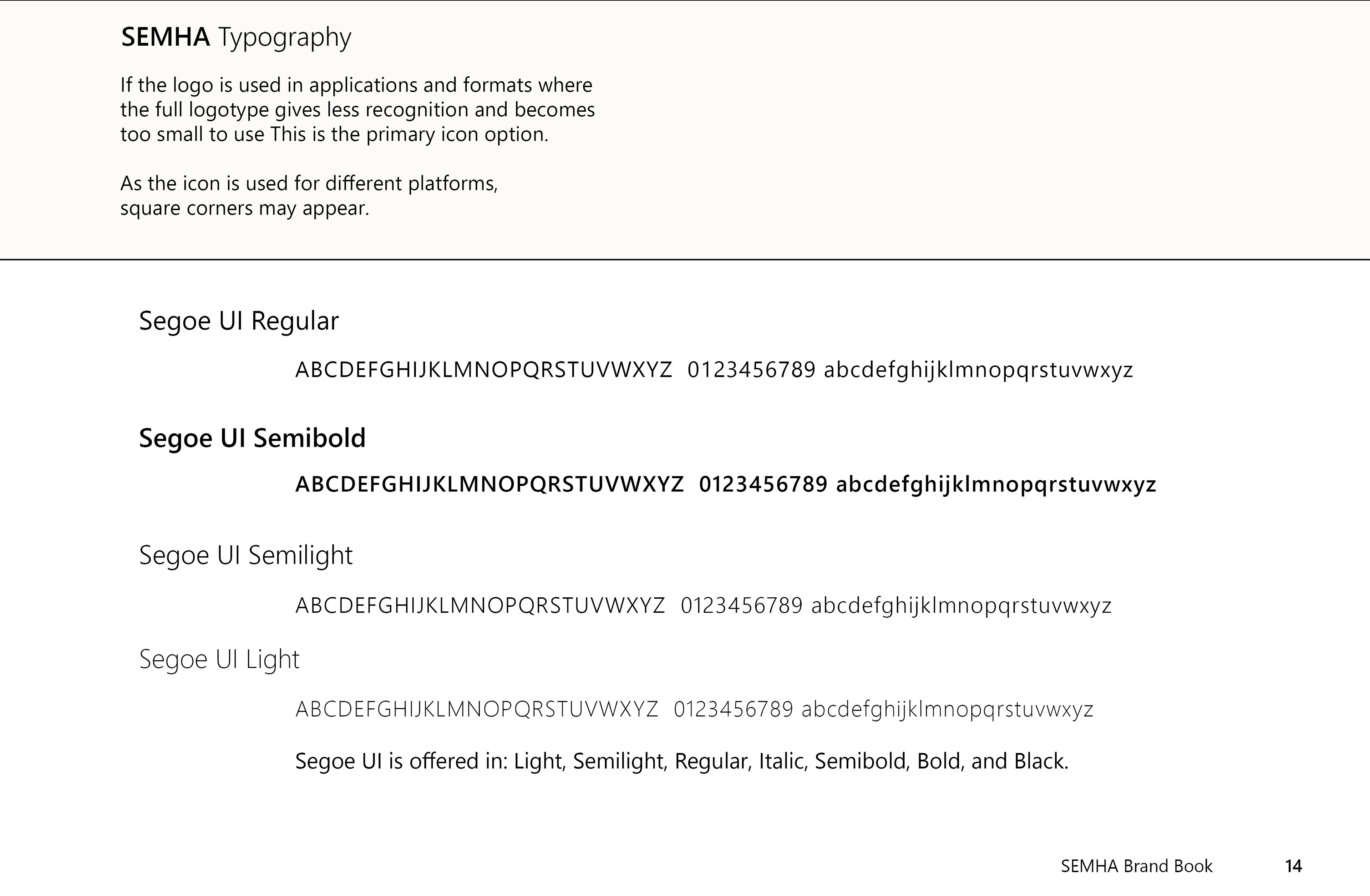The width and height of the screenshot is (1370, 896).
Task: Click the bold "SEMHA" word in the title
Action: pos(165,37)
